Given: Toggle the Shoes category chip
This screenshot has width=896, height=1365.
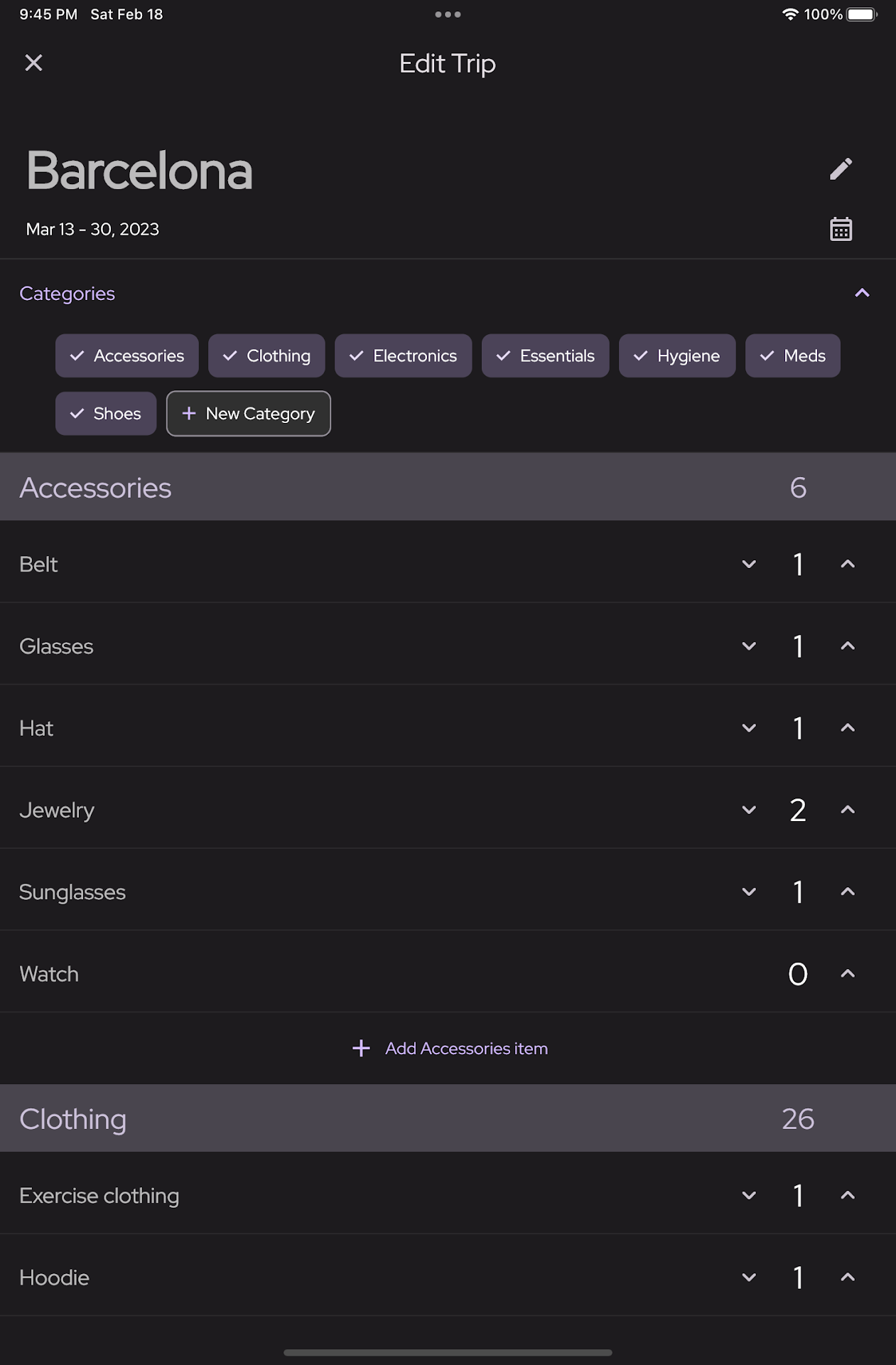Looking at the screenshot, I should (106, 413).
